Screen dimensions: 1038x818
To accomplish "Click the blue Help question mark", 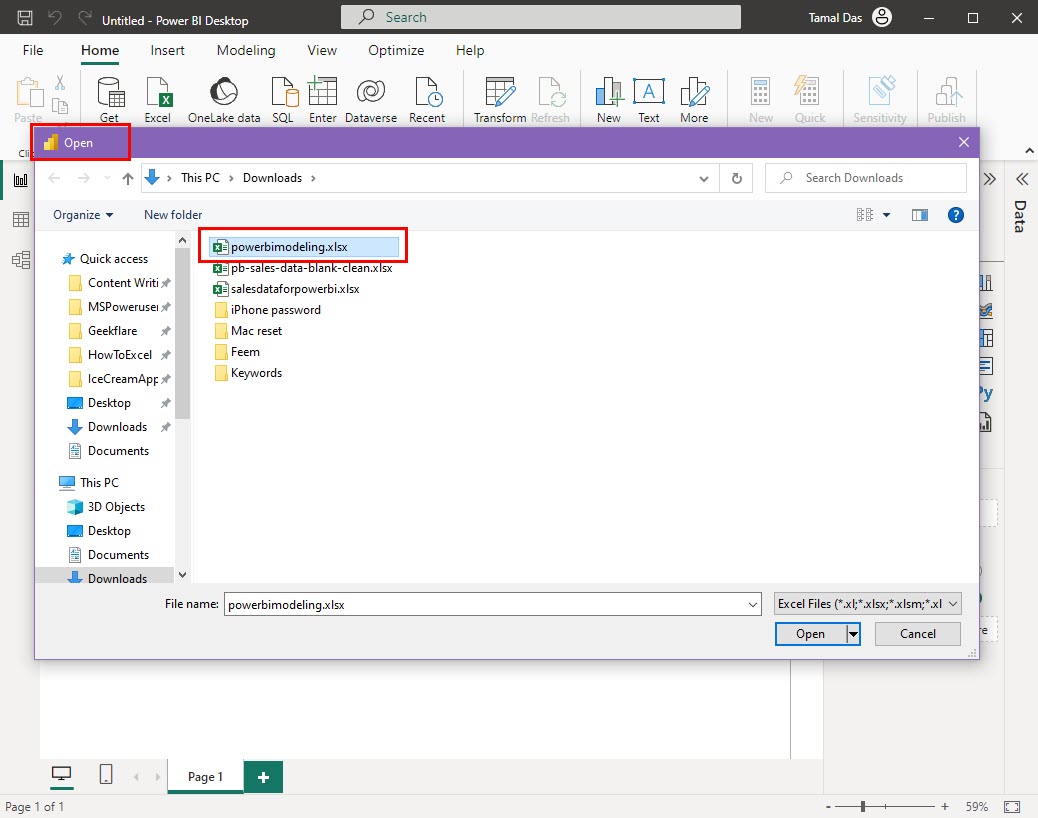I will click(955, 215).
